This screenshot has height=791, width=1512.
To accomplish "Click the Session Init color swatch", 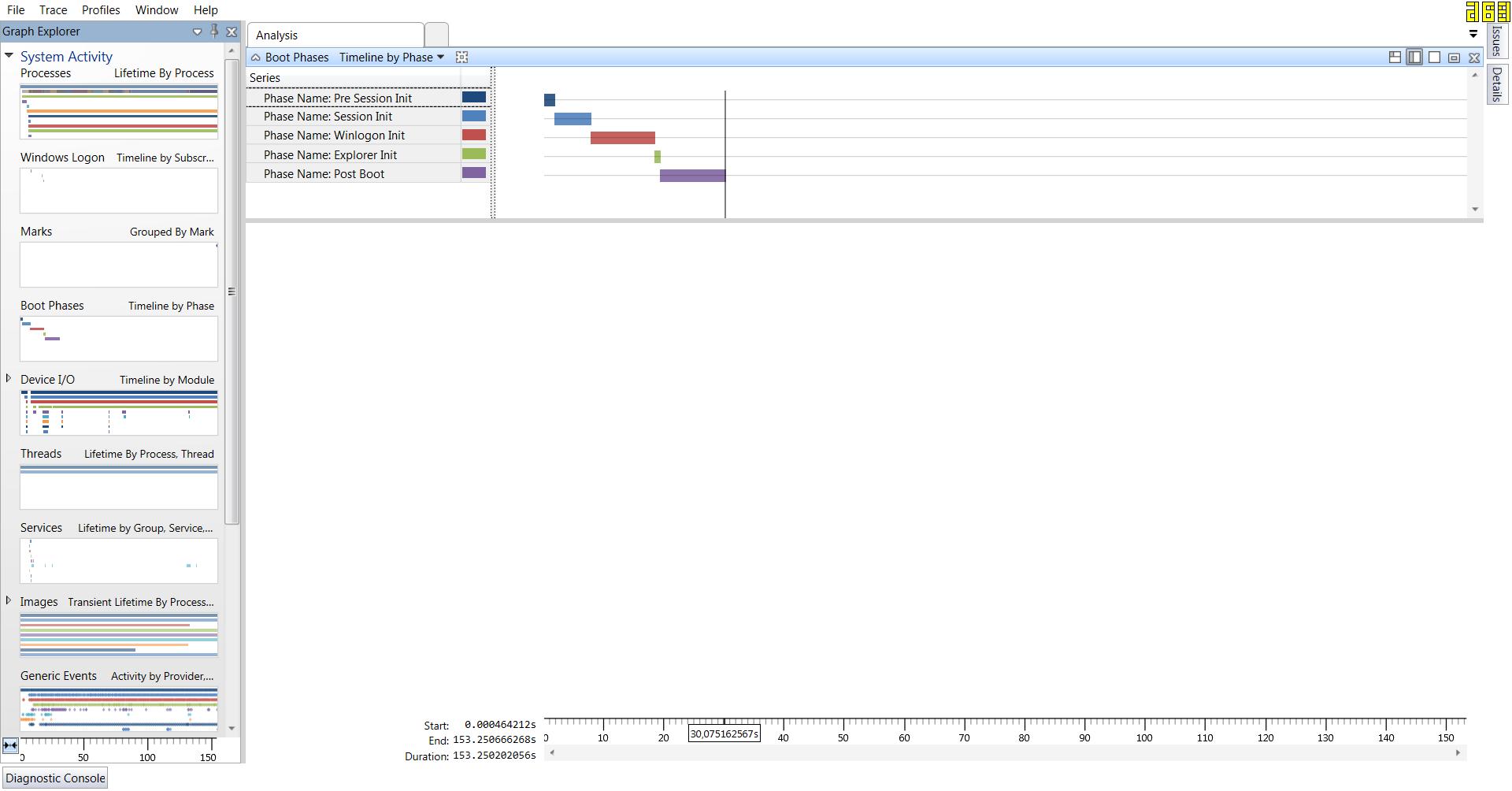I will (474, 116).
